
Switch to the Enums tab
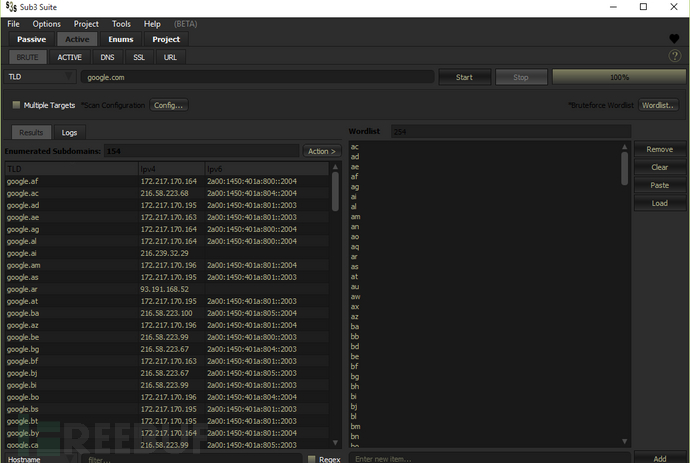tap(121, 39)
